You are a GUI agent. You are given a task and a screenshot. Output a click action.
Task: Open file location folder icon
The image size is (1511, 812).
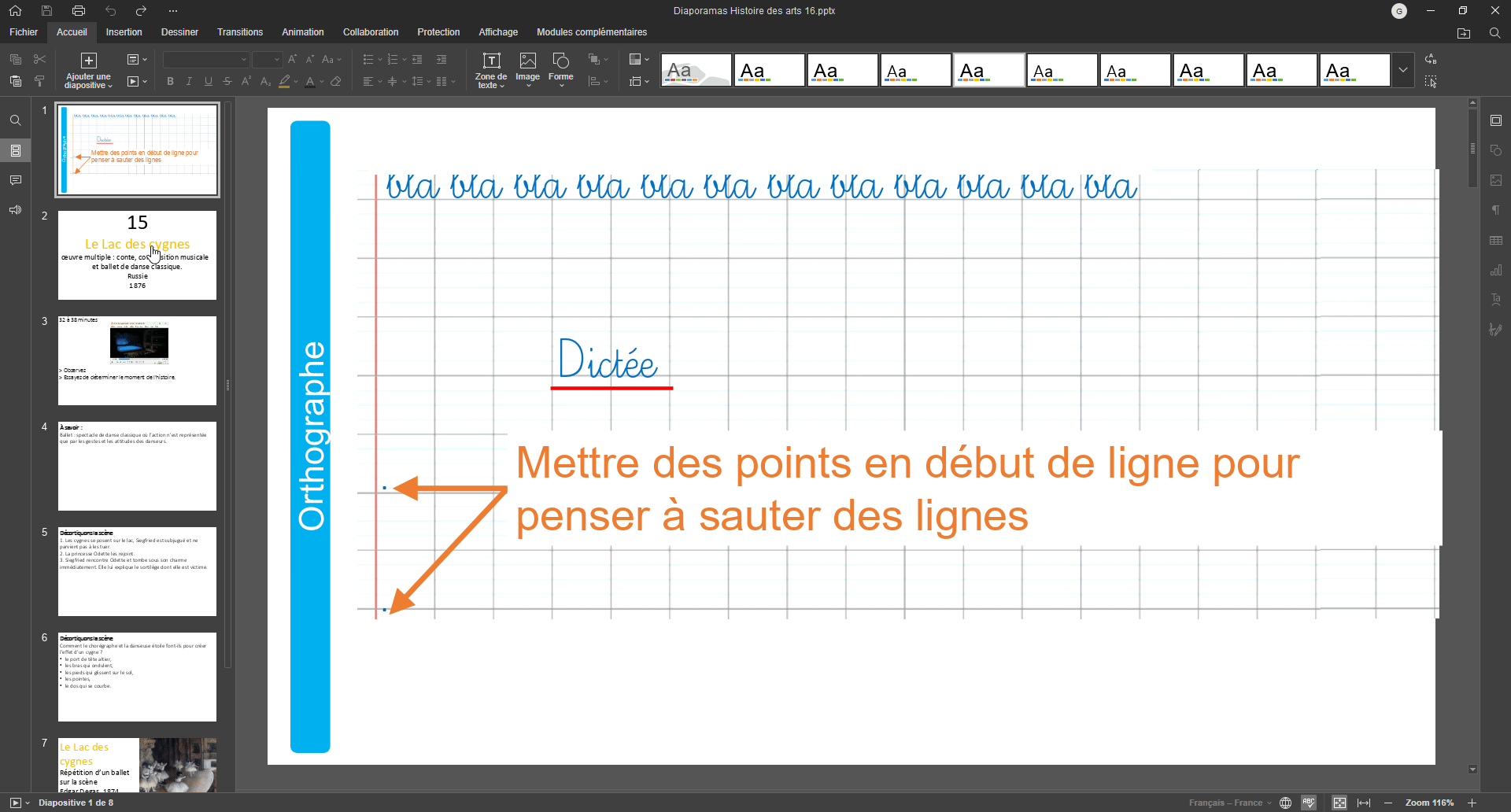click(1464, 32)
